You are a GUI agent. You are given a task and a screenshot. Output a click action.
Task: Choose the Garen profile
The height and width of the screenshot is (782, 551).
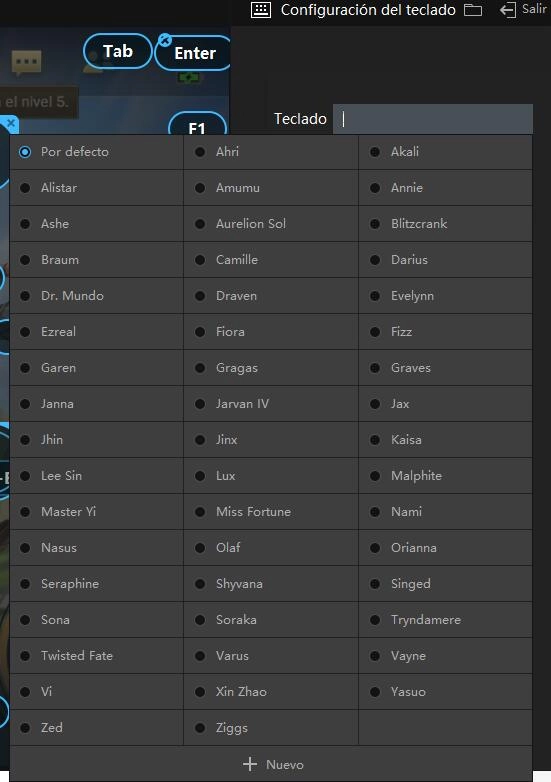coord(97,368)
